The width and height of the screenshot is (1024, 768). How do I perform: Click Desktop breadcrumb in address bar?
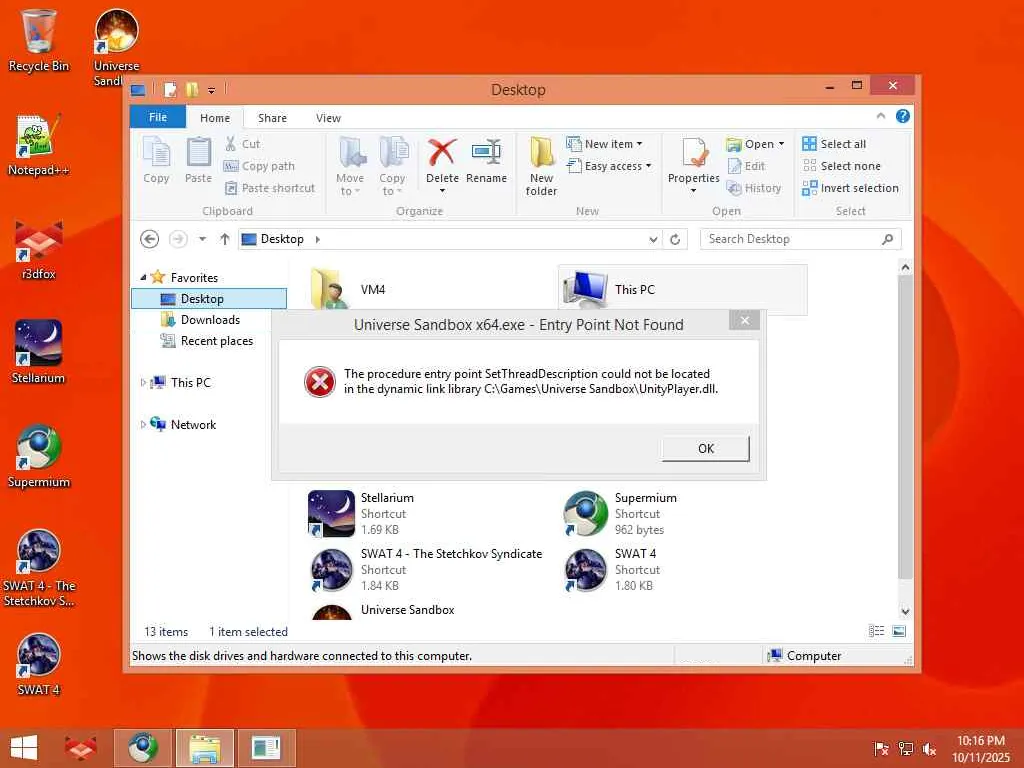click(282, 239)
